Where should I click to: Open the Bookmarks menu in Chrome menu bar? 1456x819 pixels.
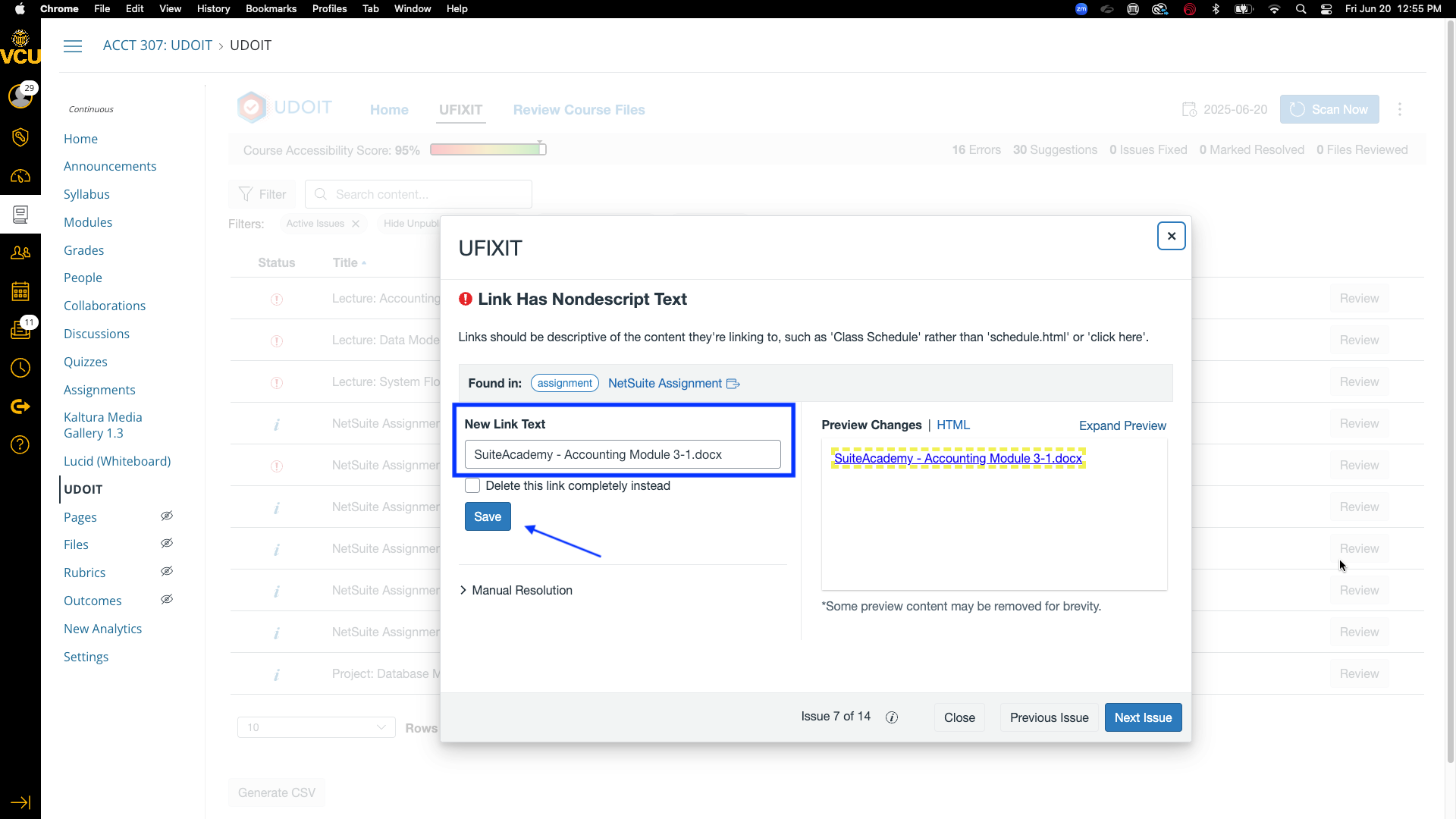pos(271,9)
